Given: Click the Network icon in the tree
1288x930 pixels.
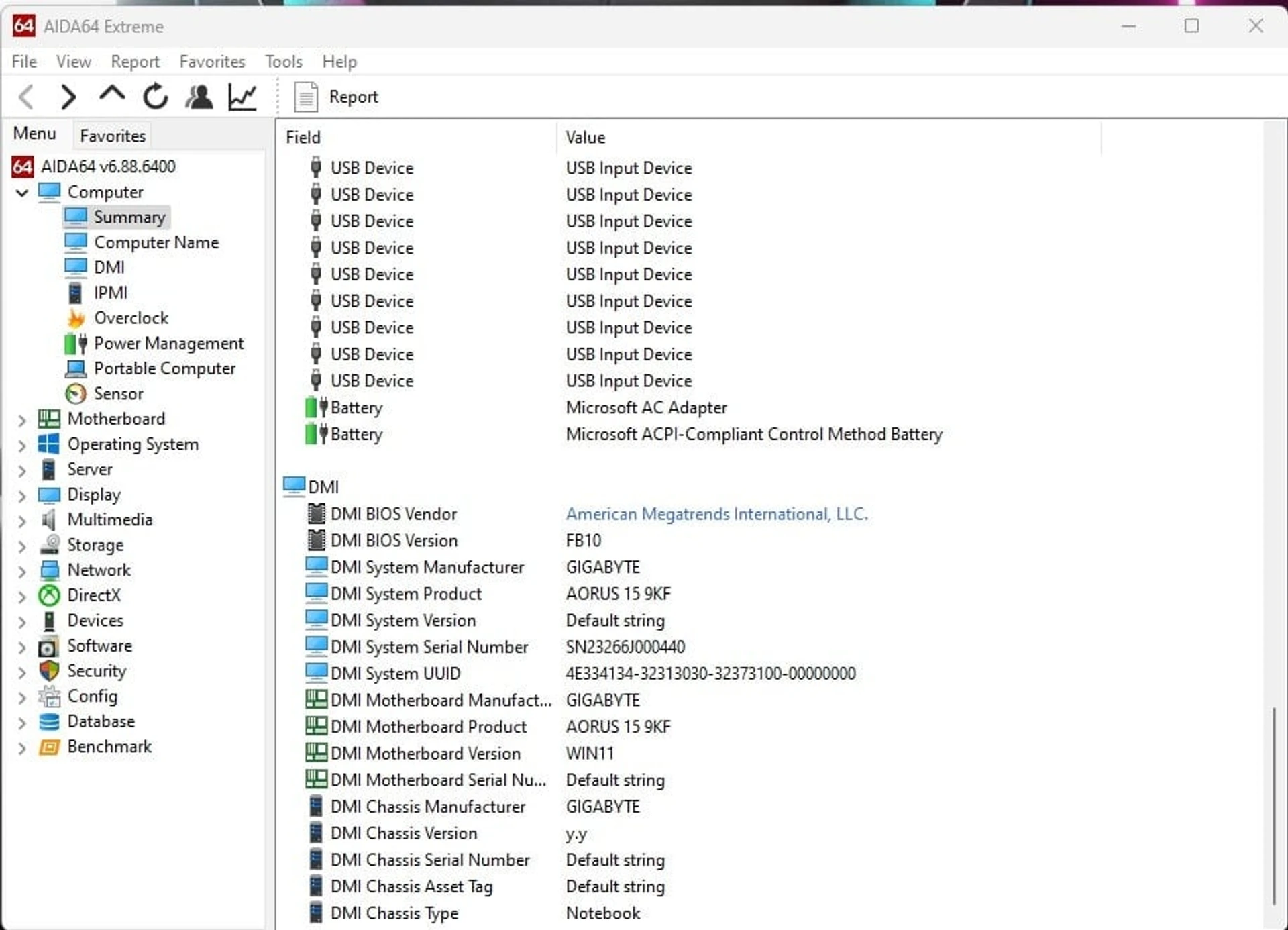Looking at the screenshot, I should click(x=49, y=570).
